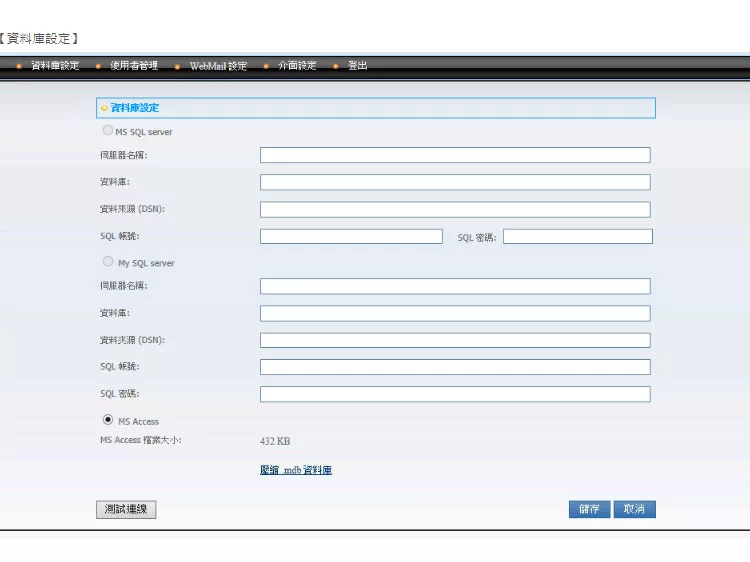Click the My SQL SQL 帳號 input box
Screen dimensions: 750x562
455,367
